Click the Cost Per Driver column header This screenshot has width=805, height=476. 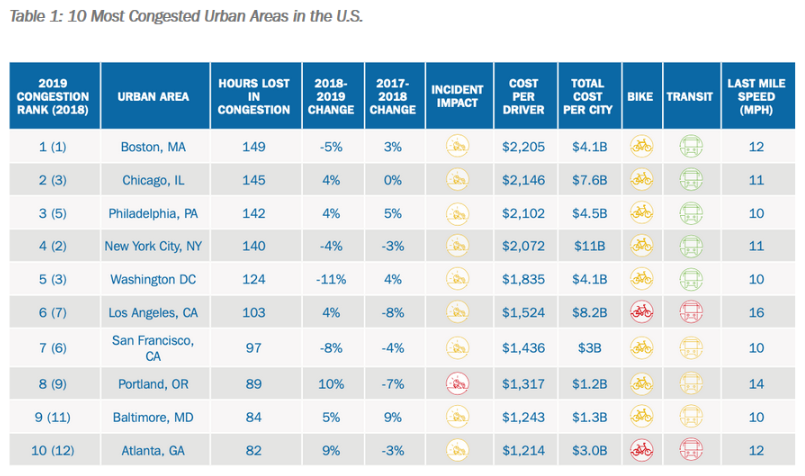pyautogui.click(x=524, y=97)
